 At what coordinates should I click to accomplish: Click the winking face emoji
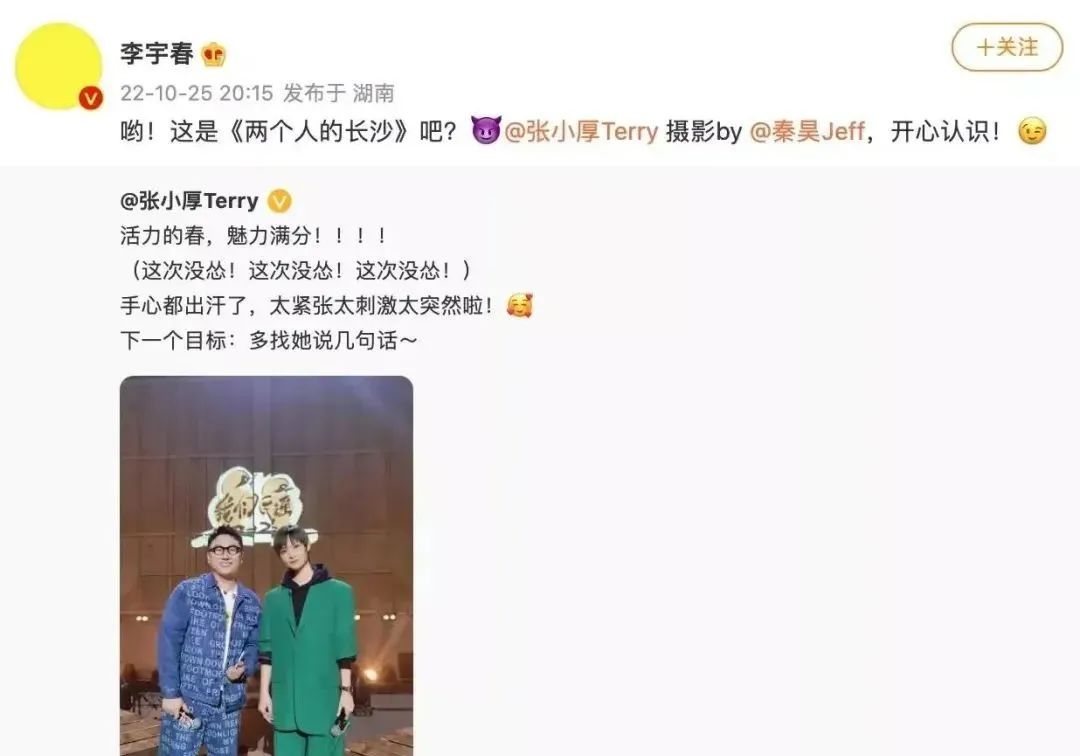[x=1032, y=131]
